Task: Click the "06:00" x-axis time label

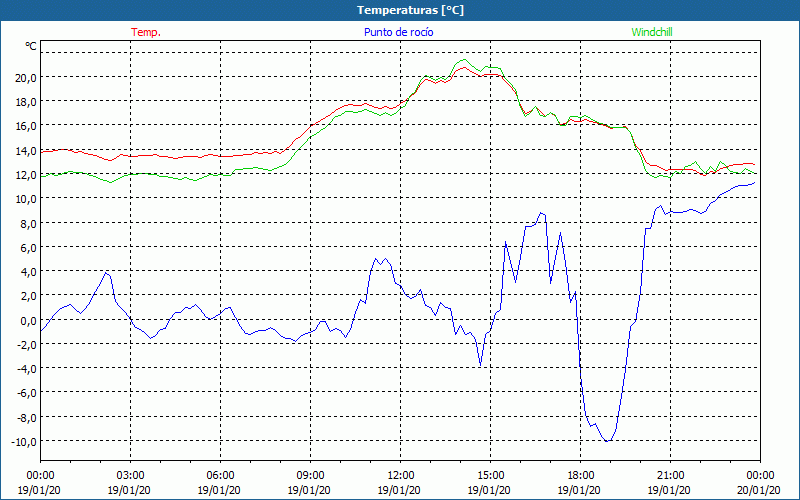Action: point(220,476)
